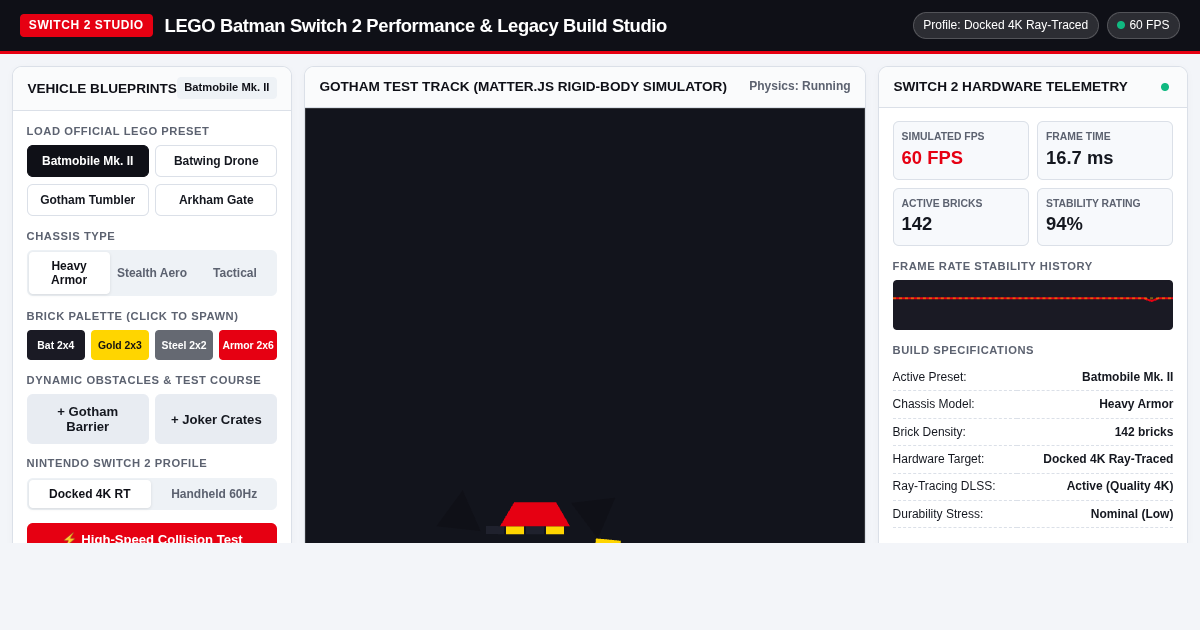Click the Batmobile Mk. II blueprint badge
Viewport: 1200px width, 630px height.
(227, 88)
